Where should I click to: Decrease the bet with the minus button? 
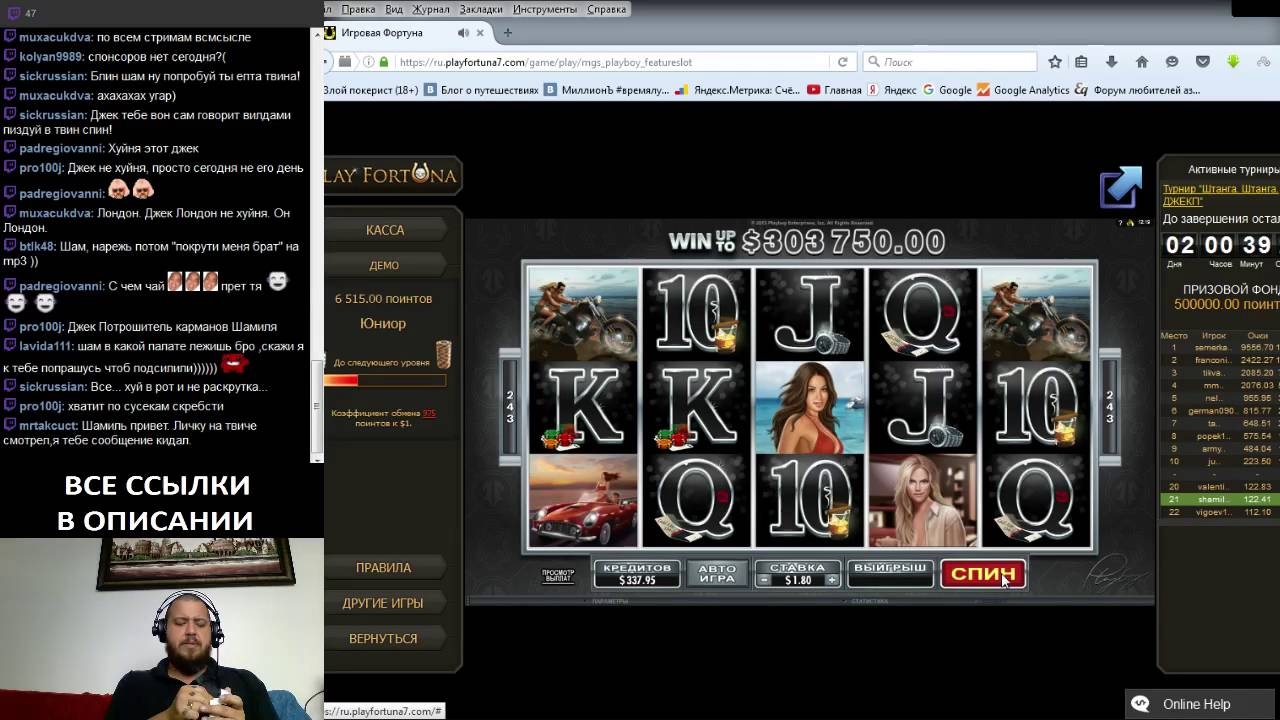pyautogui.click(x=764, y=580)
